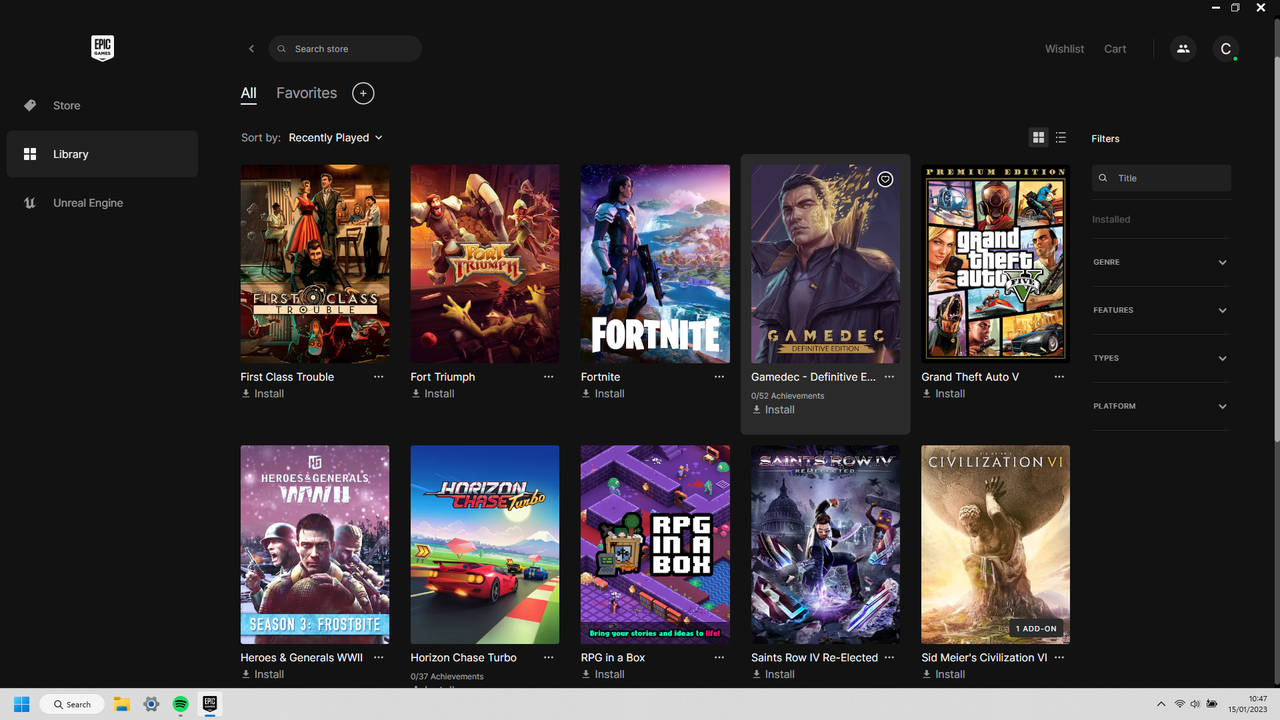The image size is (1280, 720).
Task: Open the Sort by Recently Played dropdown
Action: (x=336, y=138)
